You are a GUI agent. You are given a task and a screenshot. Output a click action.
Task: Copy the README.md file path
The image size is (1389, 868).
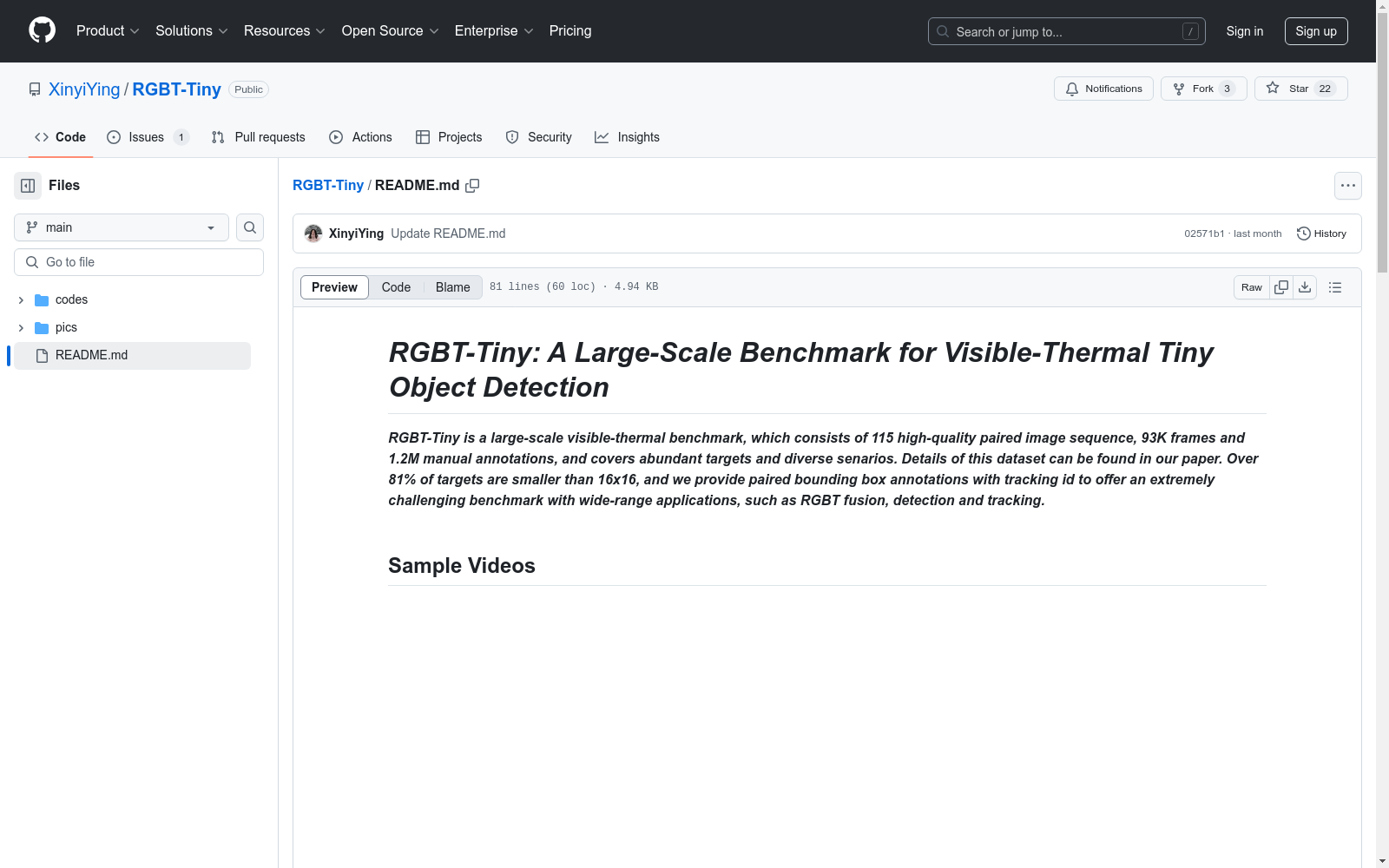472,186
